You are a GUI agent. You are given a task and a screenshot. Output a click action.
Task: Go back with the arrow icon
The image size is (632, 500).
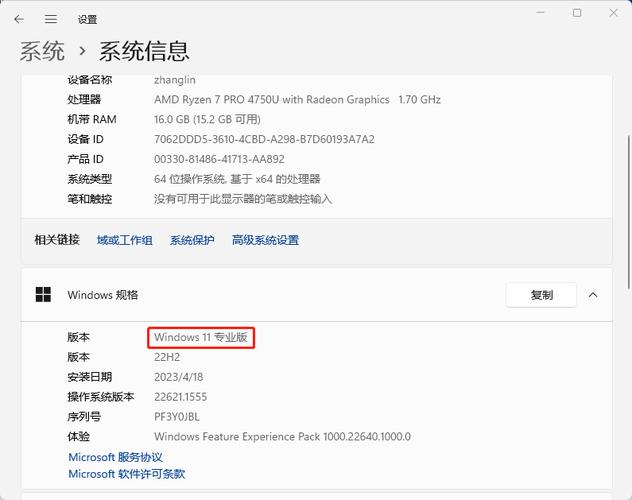click(19, 19)
